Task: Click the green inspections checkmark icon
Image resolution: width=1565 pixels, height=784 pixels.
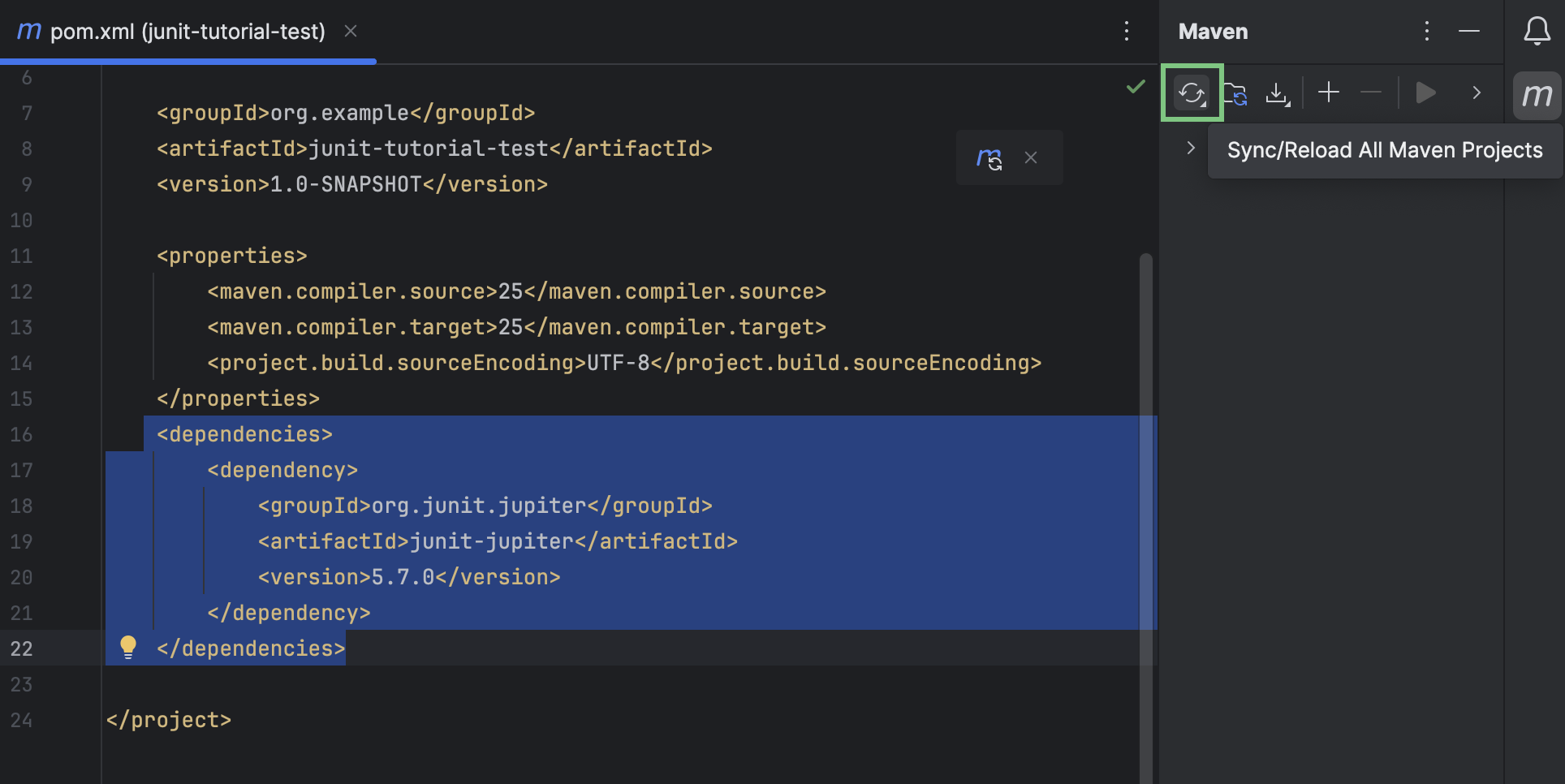Action: pyautogui.click(x=1134, y=88)
